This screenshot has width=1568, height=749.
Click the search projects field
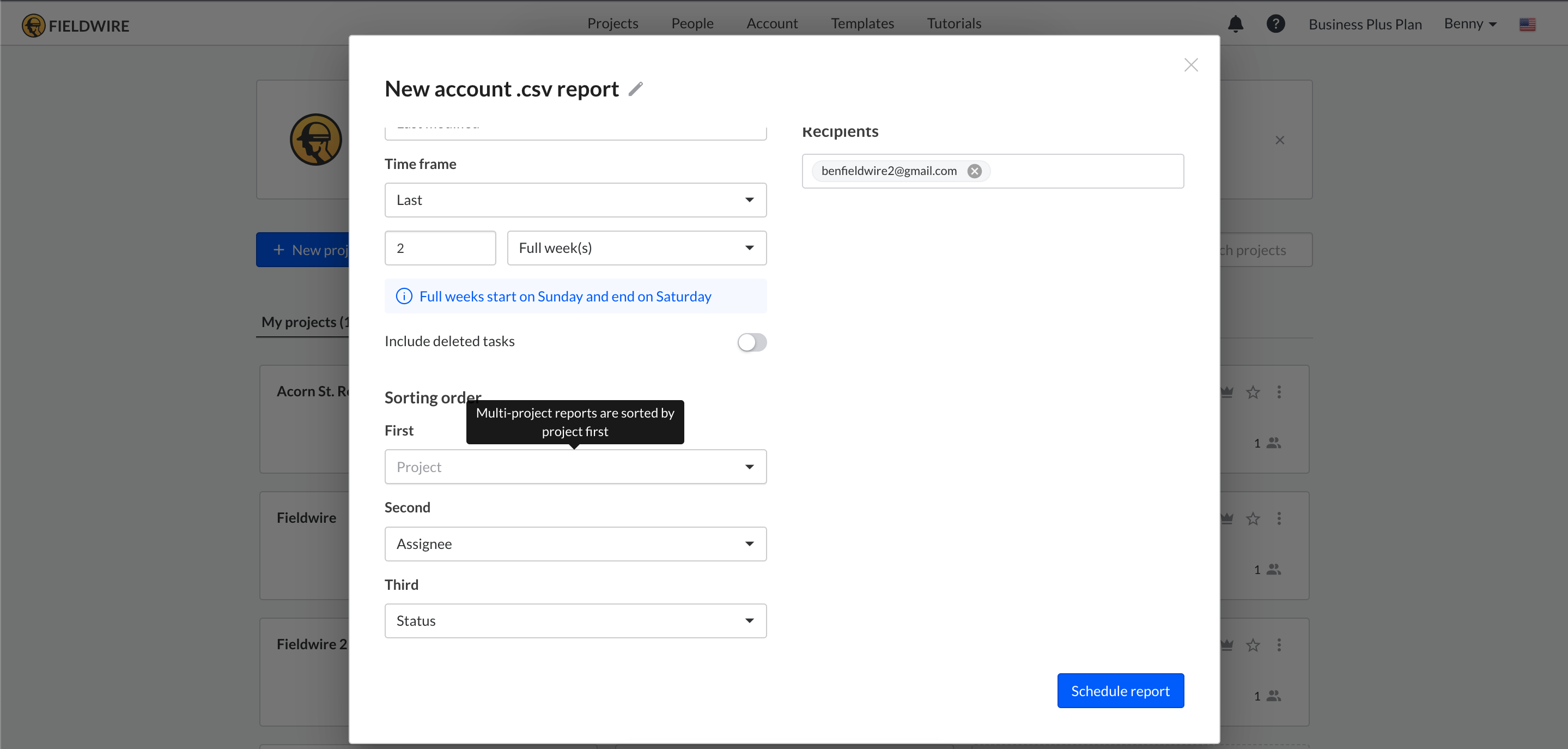pos(1266,250)
